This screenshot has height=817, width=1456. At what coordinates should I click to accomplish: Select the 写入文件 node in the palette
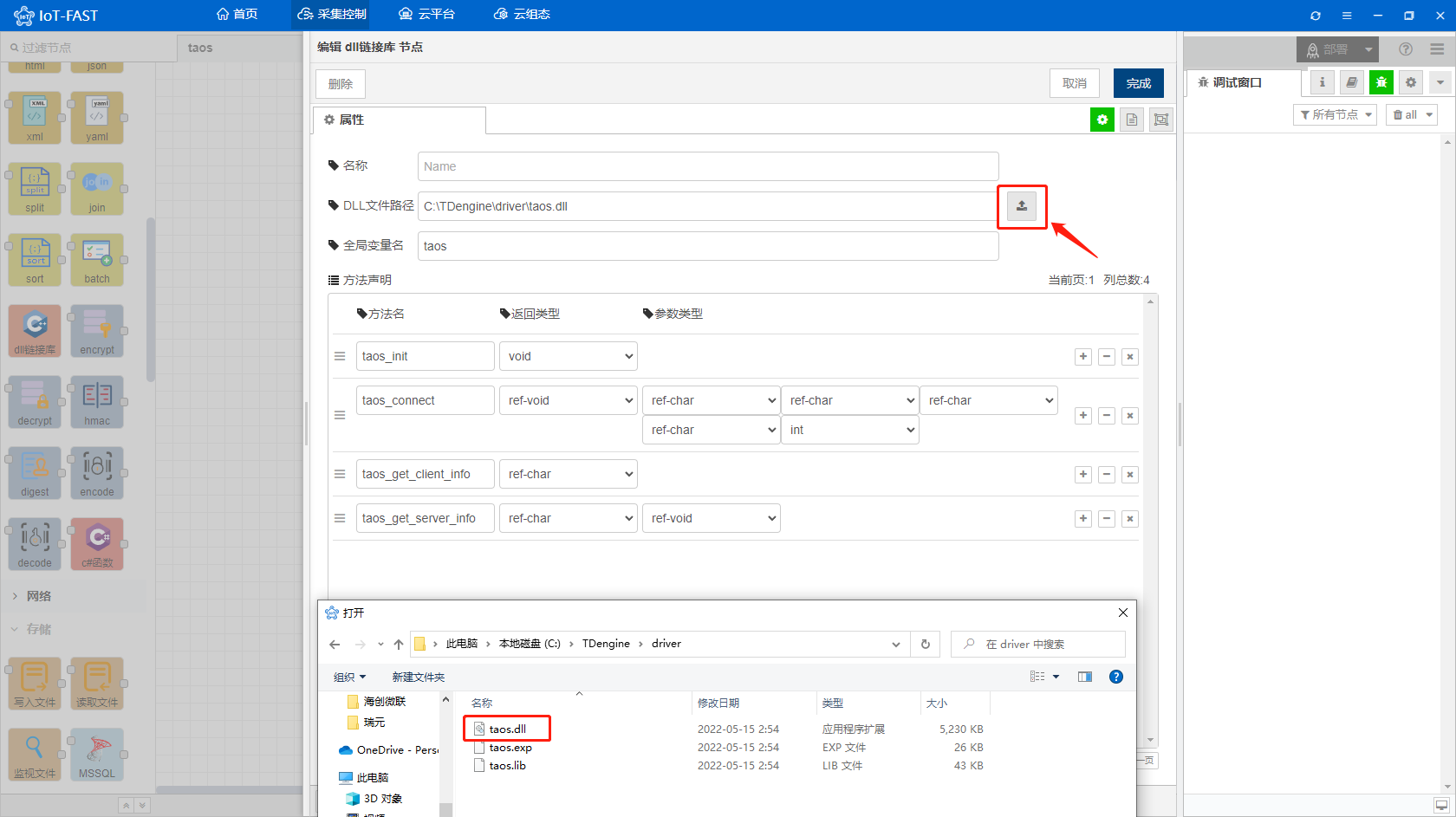(x=35, y=684)
